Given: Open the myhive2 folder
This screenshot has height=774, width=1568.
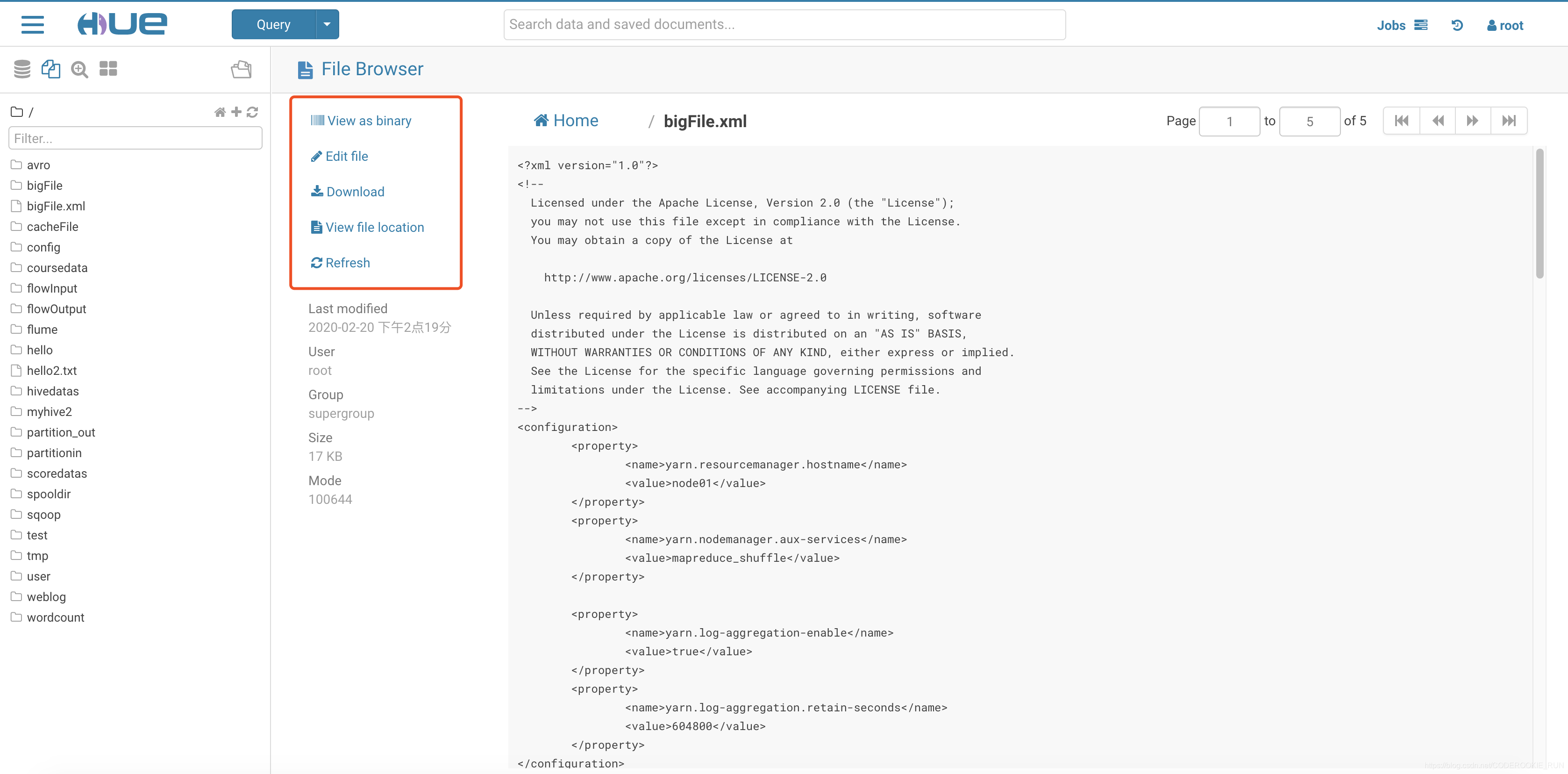Looking at the screenshot, I should [49, 412].
